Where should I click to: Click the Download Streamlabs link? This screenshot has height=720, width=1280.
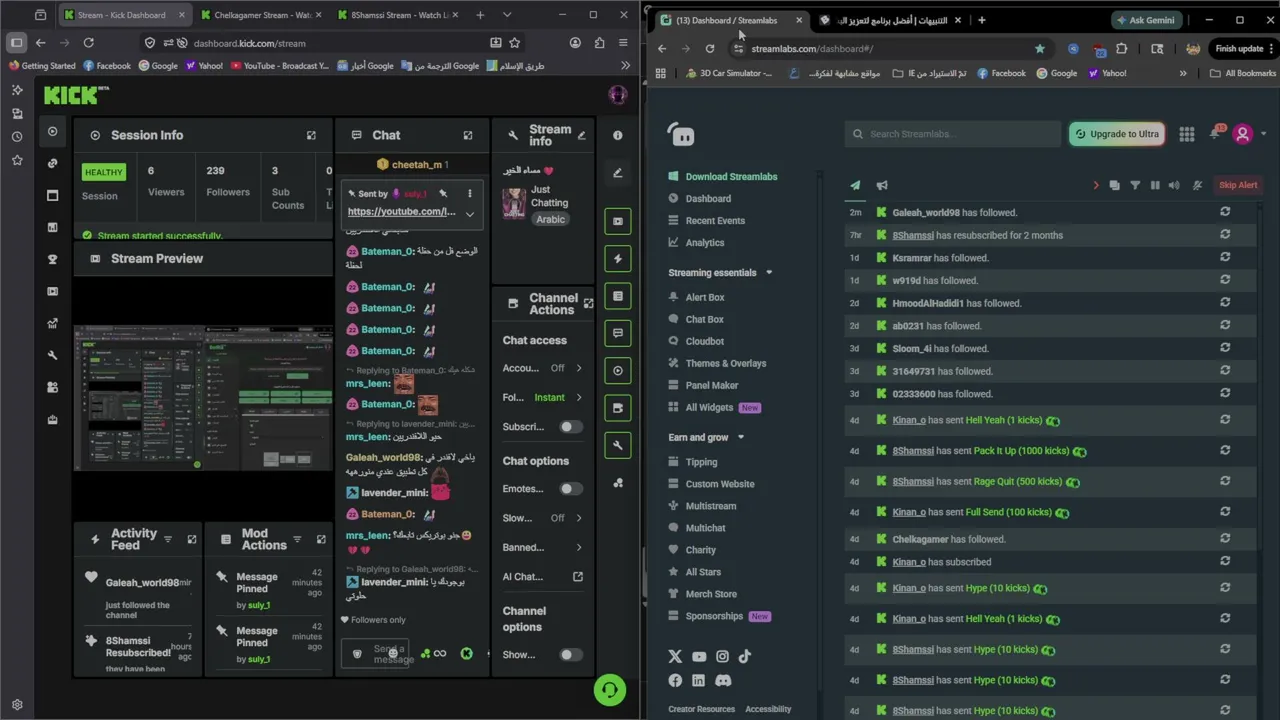tap(731, 177)
